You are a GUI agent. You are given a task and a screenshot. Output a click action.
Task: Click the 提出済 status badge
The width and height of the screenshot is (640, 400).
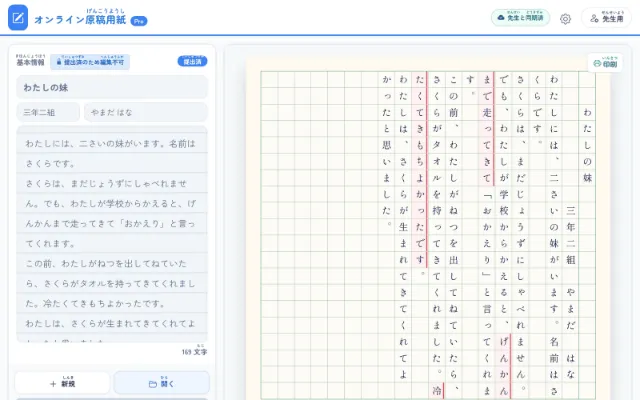192,61
